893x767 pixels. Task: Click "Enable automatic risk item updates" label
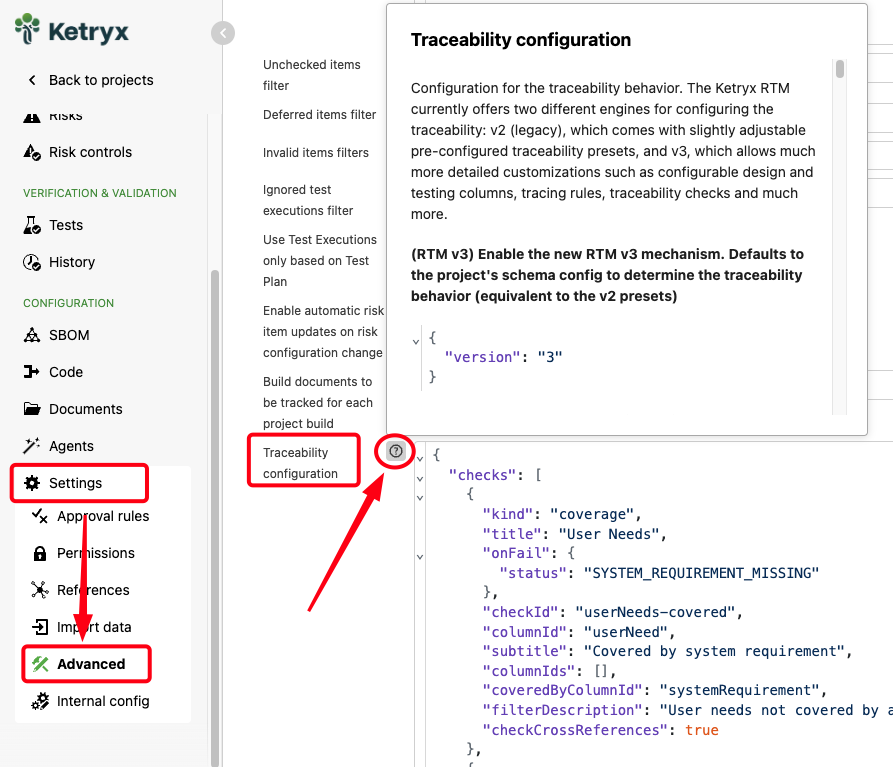(323, 331)
